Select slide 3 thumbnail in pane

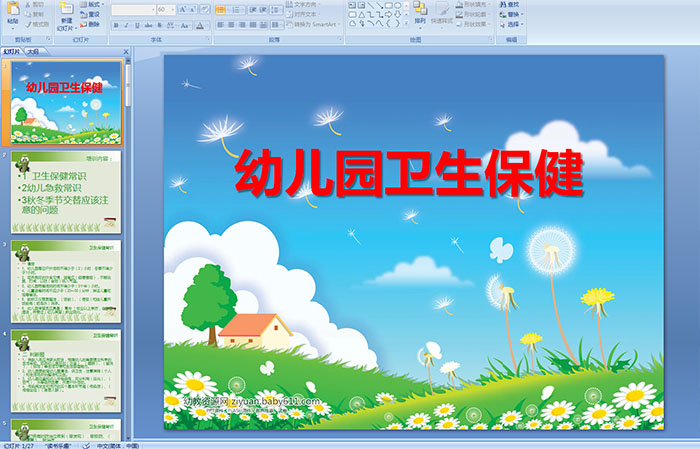click(66, 281)
